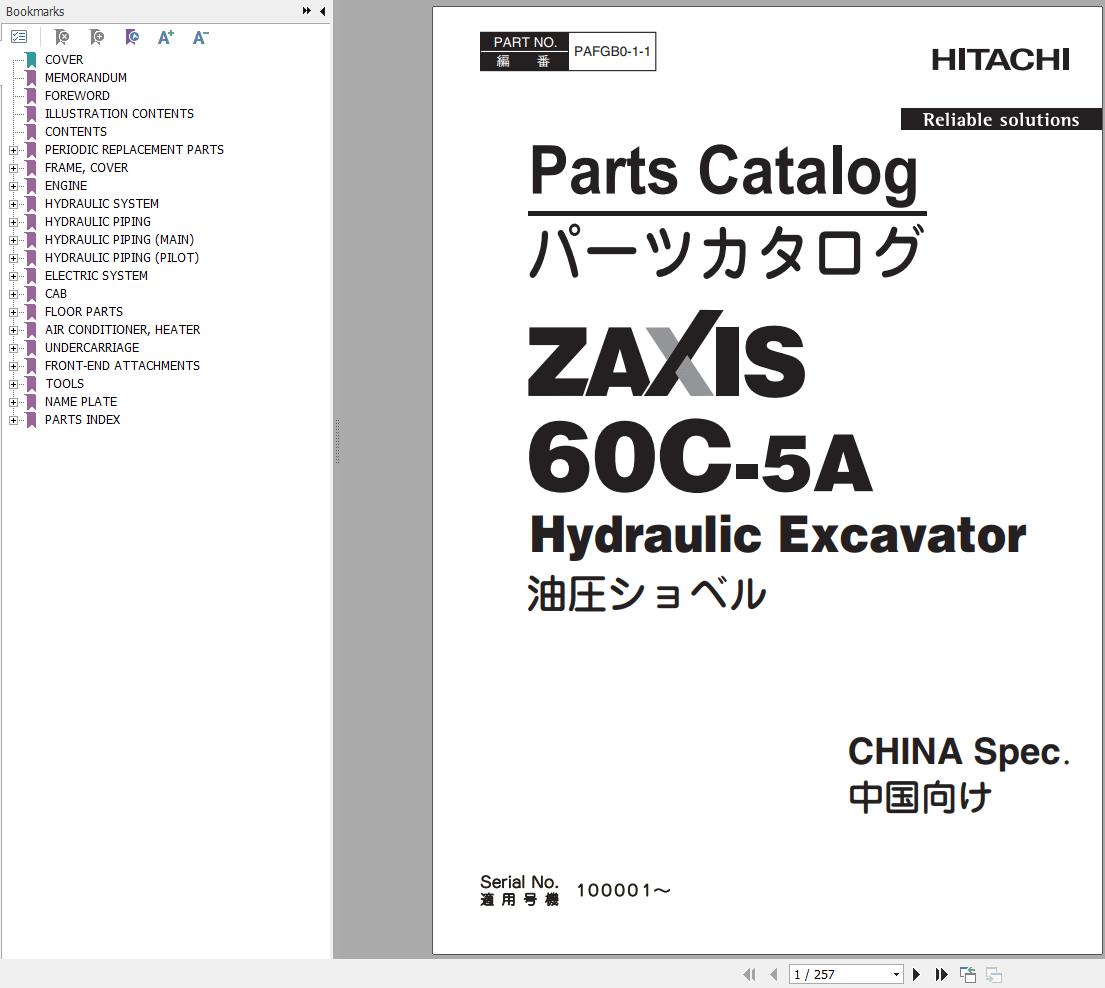Open the FOREWORD bookmark

tap(77, 96)
